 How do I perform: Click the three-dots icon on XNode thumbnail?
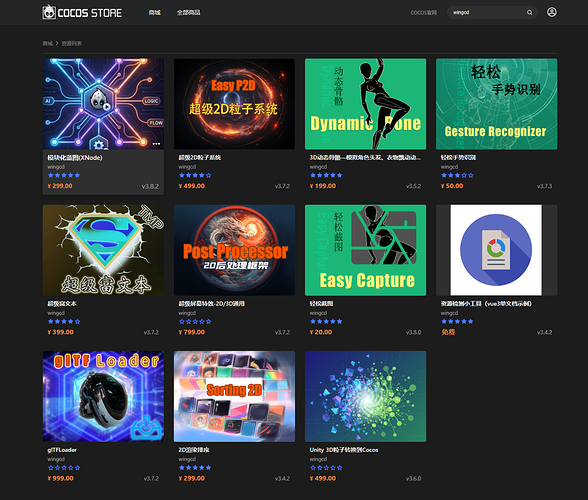[x=156, y=144]
